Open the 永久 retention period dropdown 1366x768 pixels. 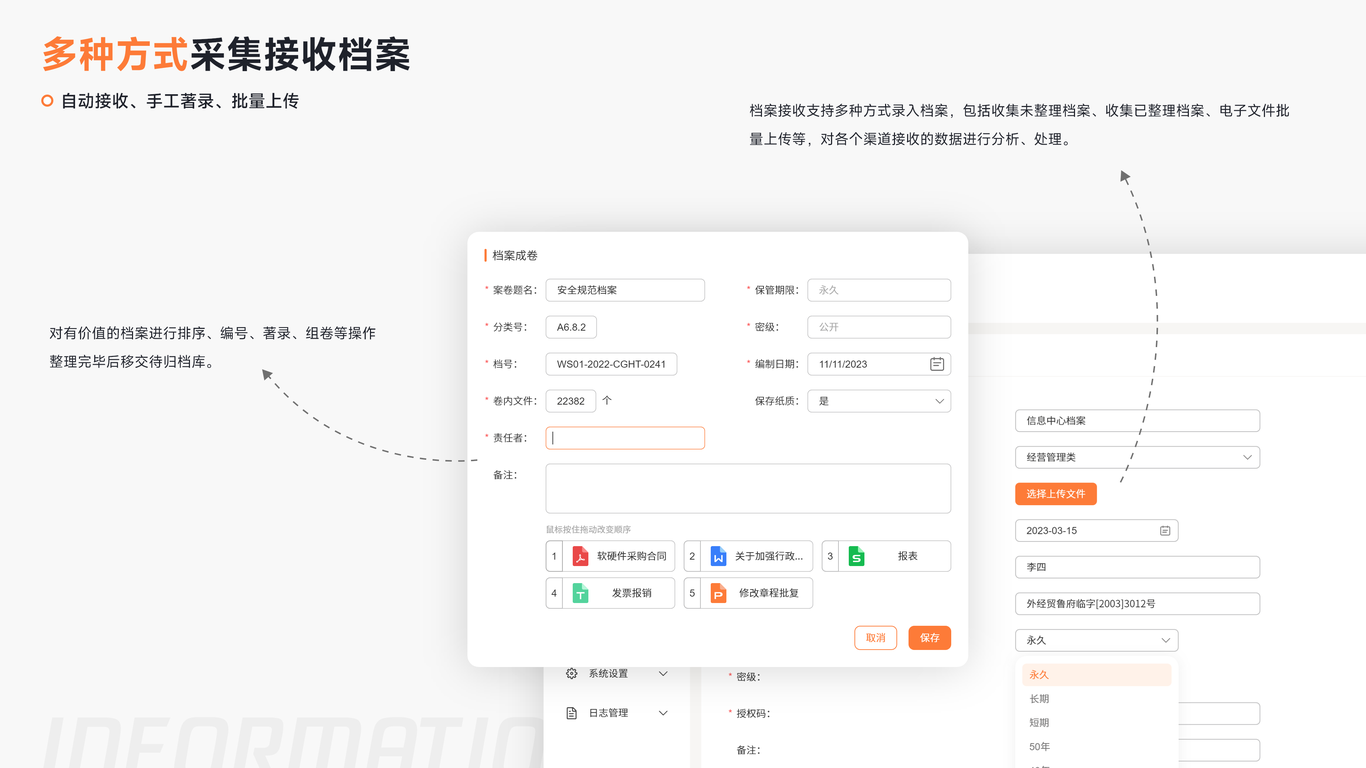pyautogui.click(x=1096, y=640)
